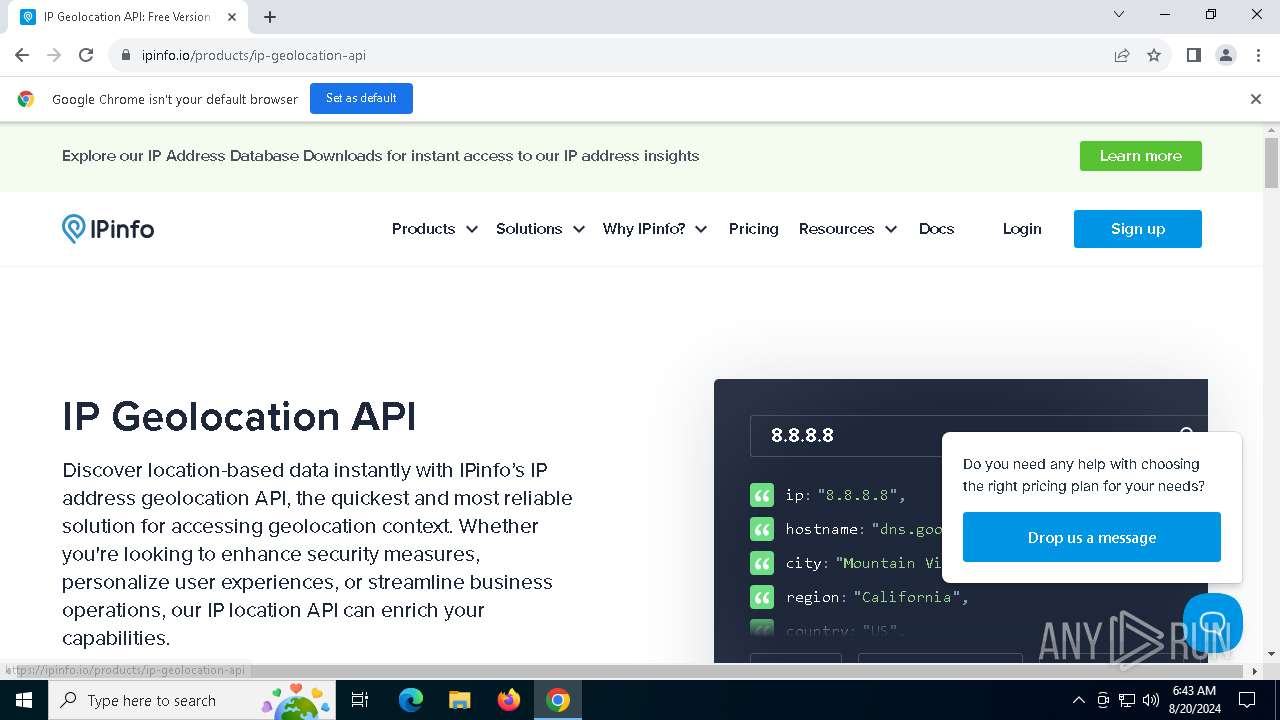This screenshot has width=1280, height=720.
Task: Open the Docs navigation link
Action: pyautogui.click(x=936, y=229)
